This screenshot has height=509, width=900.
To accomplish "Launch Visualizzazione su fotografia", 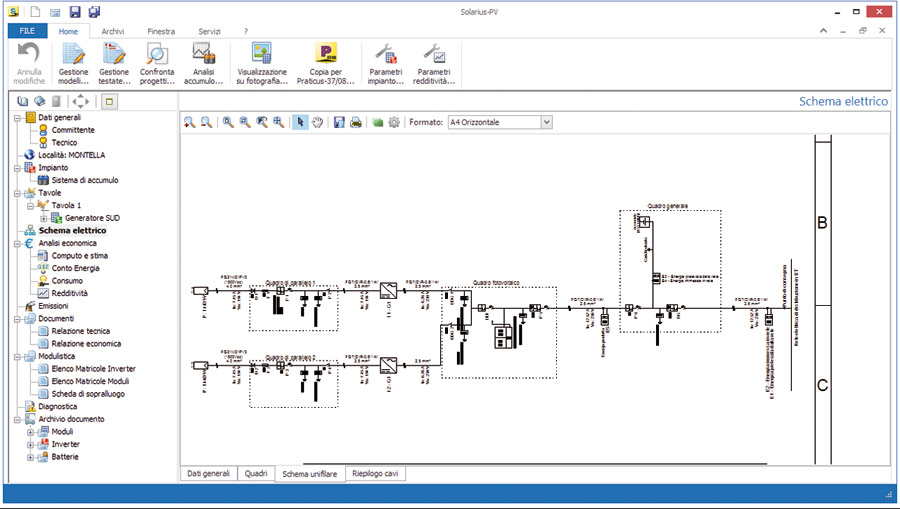I will (262, 64).
